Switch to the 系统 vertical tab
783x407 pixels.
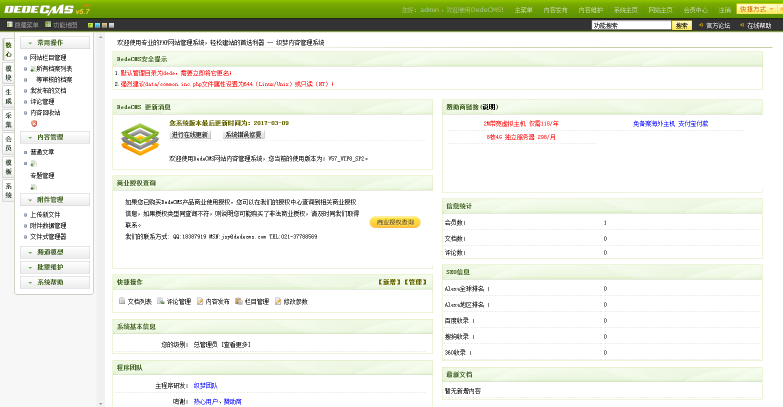click(8, 190)
